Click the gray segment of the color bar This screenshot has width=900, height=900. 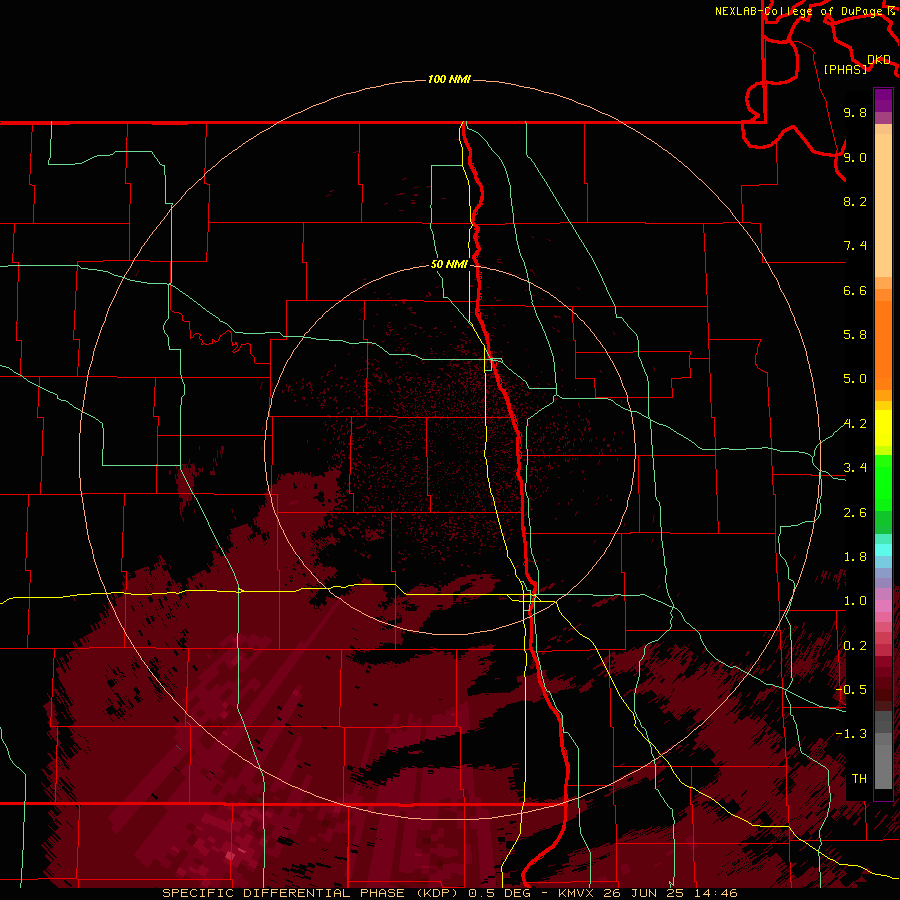click(x=883, y=750)
